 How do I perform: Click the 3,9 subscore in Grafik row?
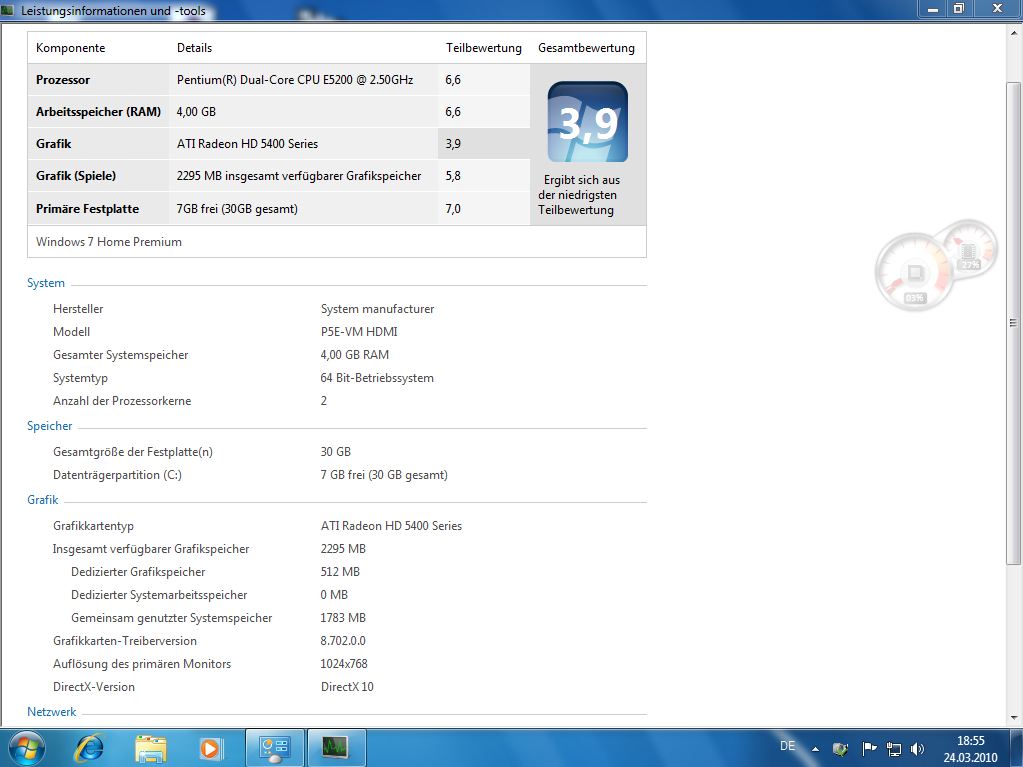pyautogui.click(x=453, y=143)
